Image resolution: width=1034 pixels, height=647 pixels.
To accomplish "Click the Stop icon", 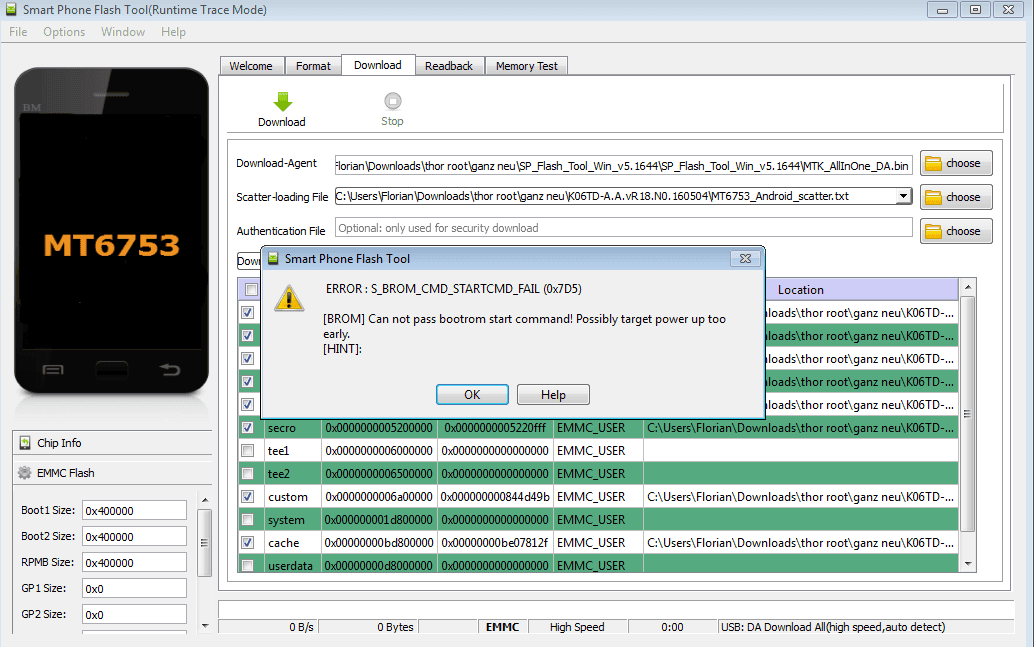I will pos(392,101).
